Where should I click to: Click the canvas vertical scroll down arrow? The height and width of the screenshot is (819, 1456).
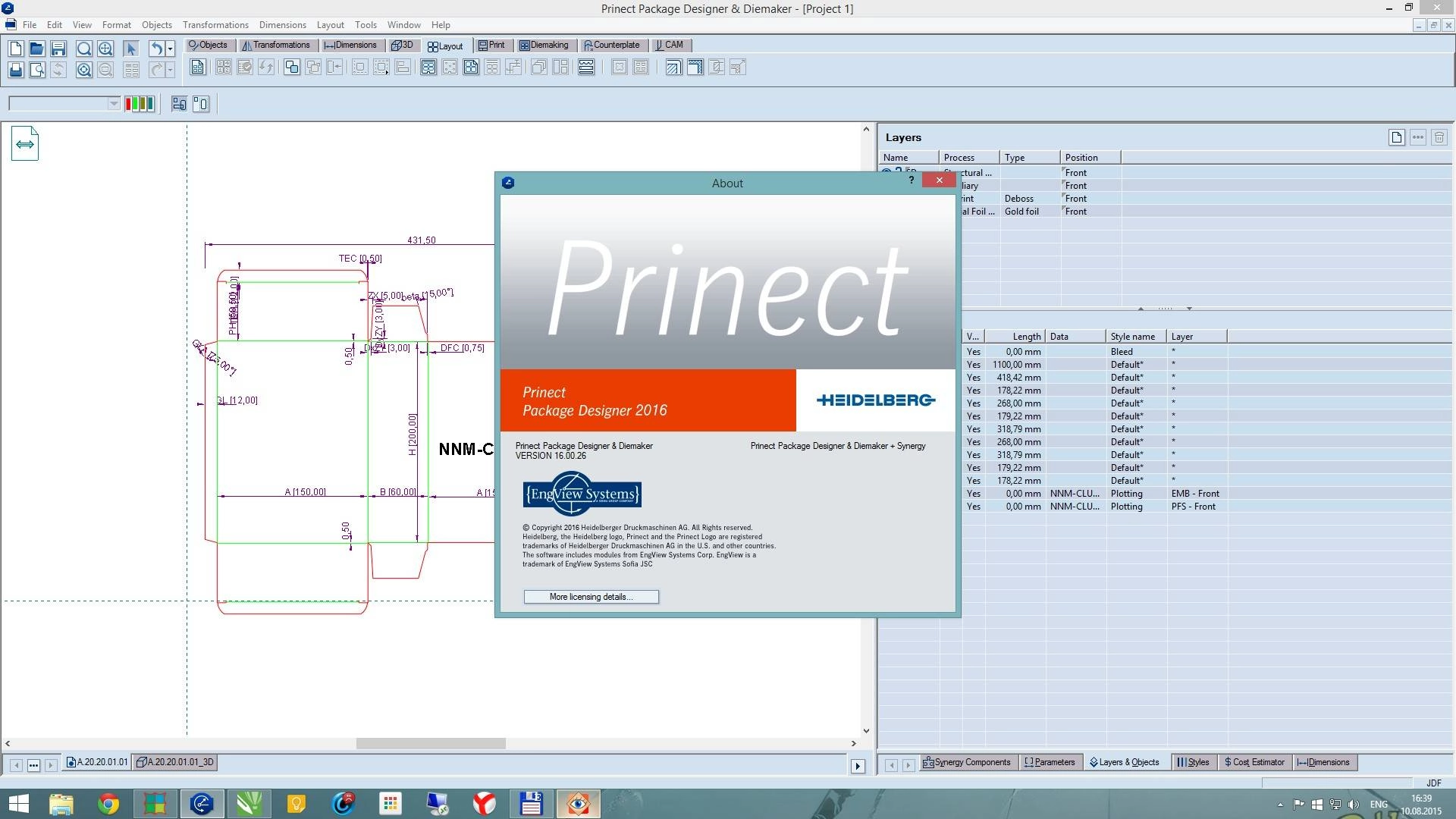pos(866,731)
